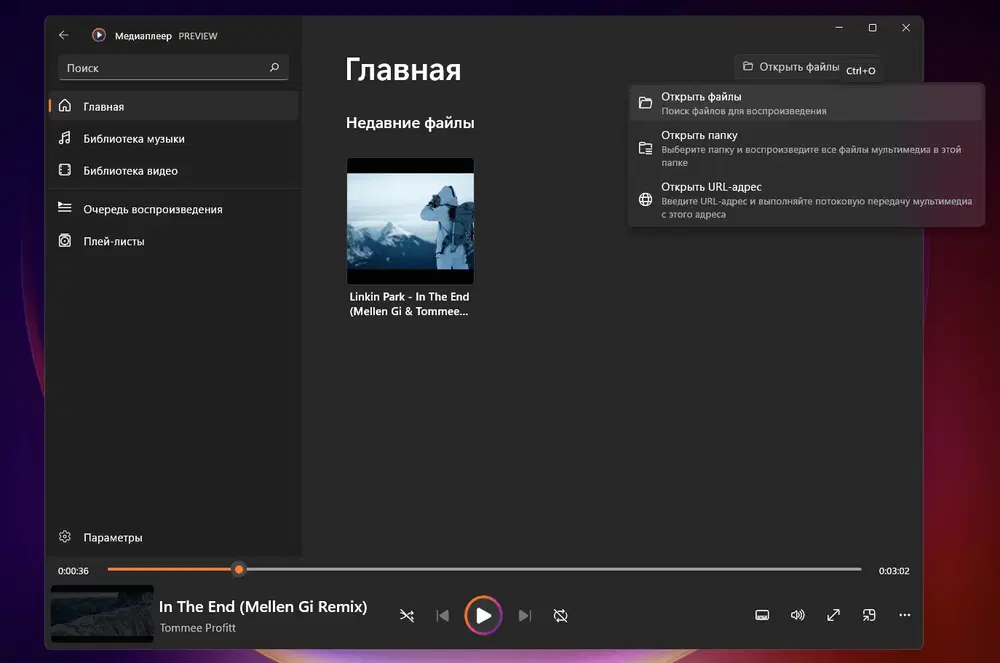Click the playback progress slider handle
The height and width of the screenshot is (663, 1000).
click(239, 569)
